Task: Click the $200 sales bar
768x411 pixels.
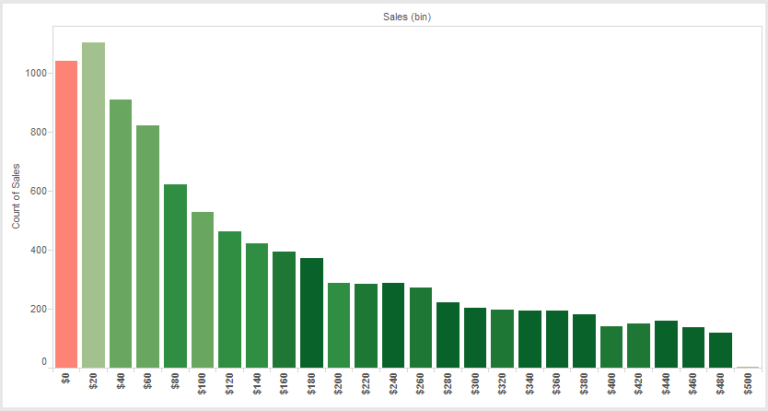Action: (x=339, y=325)
